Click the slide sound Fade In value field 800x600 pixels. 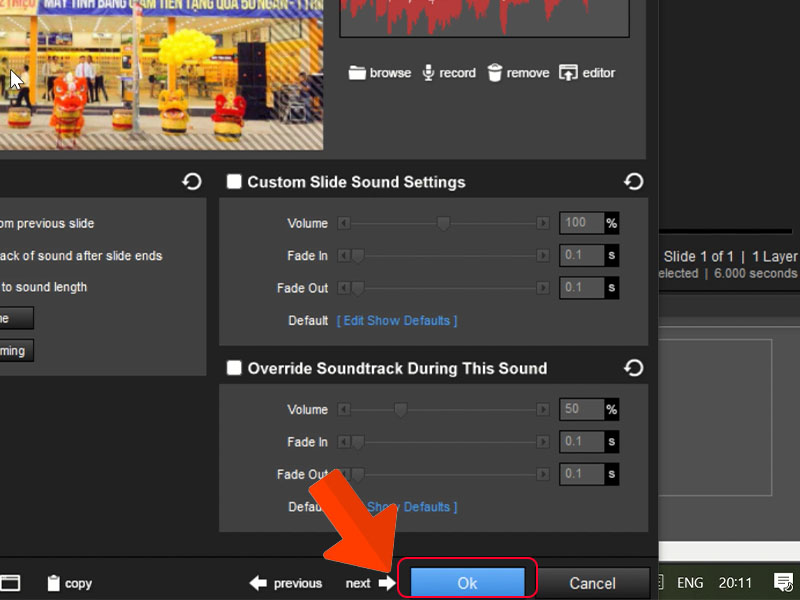581,256
